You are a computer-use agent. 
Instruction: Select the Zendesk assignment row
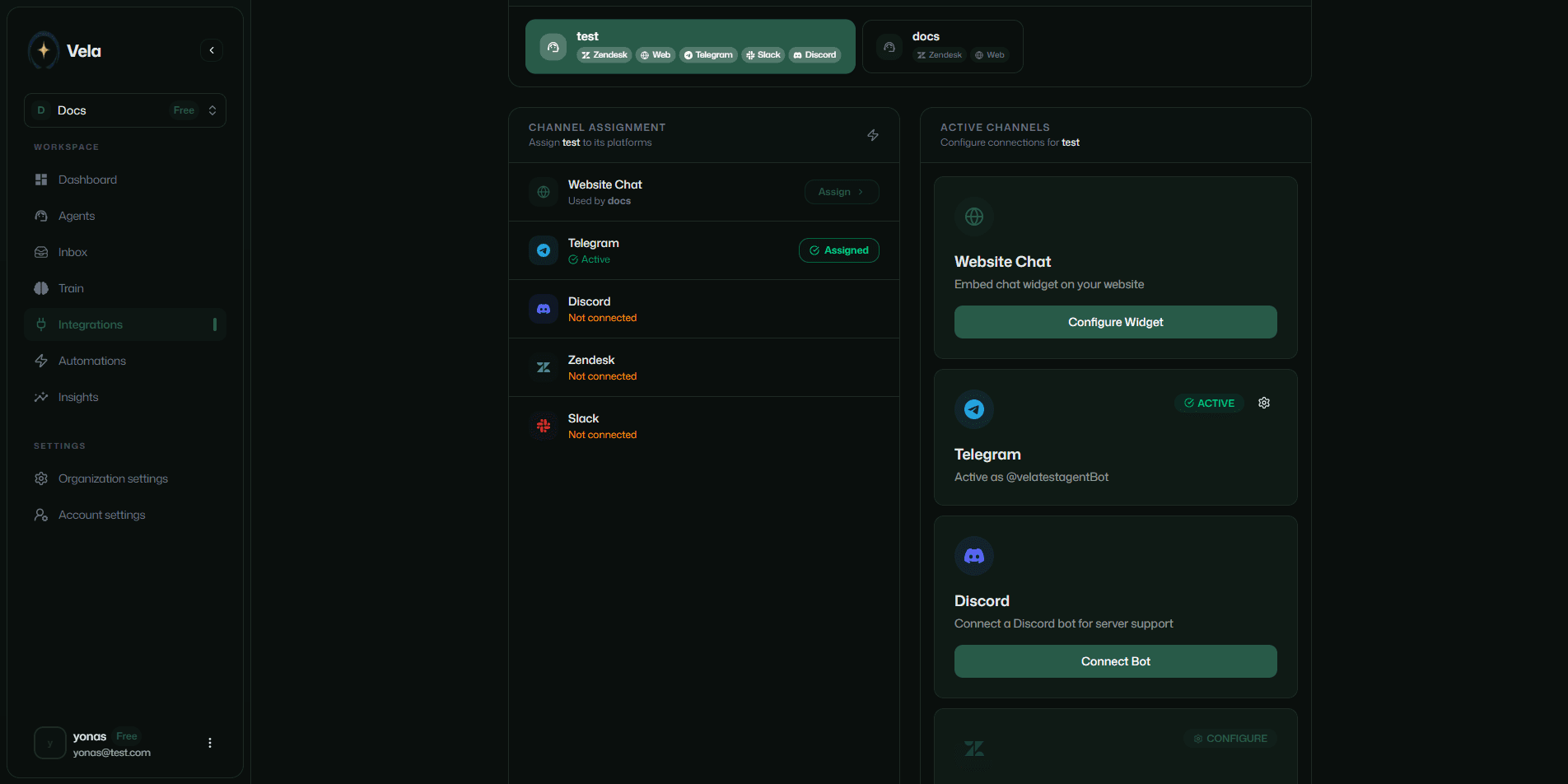pos(704,367)
